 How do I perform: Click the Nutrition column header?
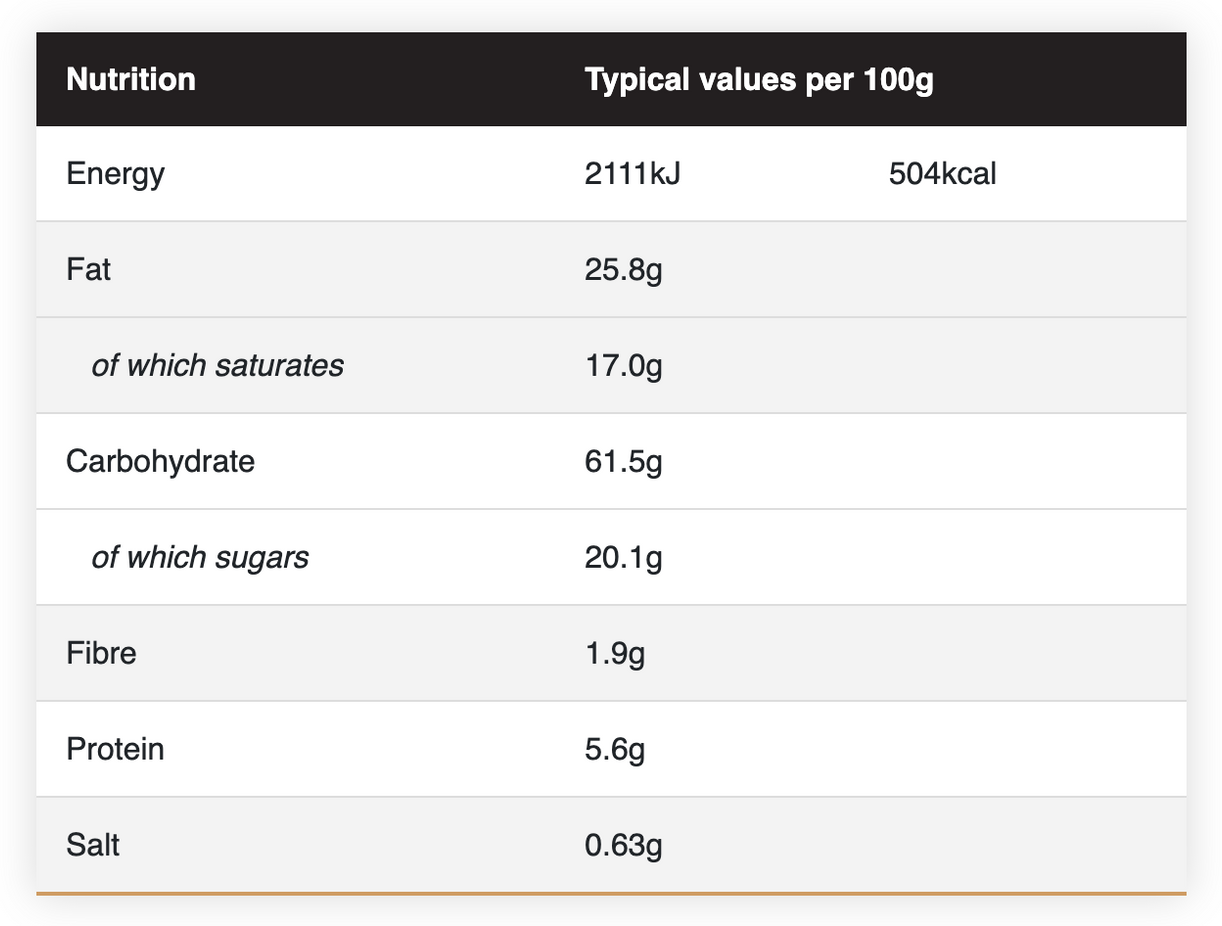pyautogui.click(x=131, y=79)
